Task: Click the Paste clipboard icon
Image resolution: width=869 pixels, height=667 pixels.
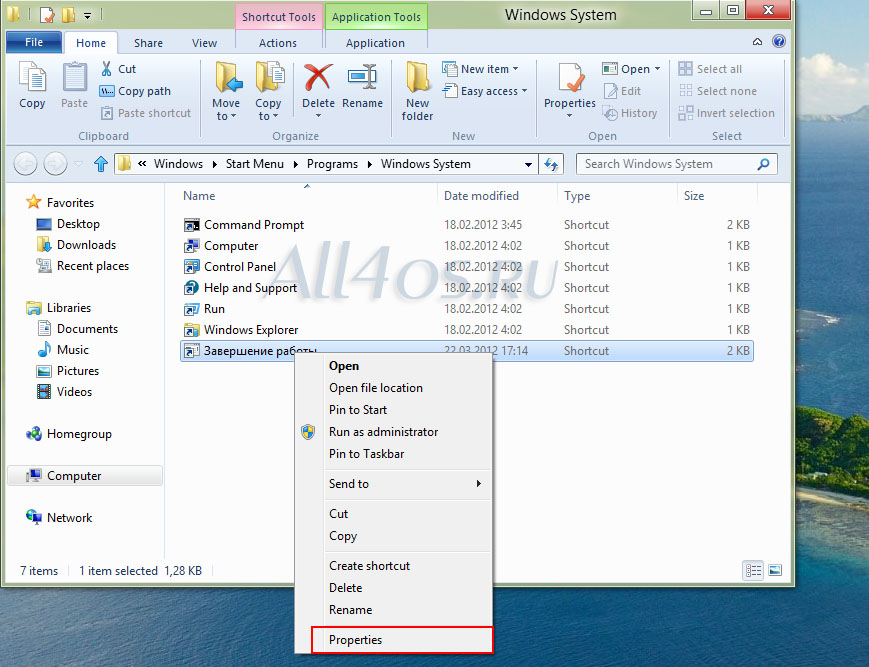Action: pyautogui.click(x=74, y=78)
